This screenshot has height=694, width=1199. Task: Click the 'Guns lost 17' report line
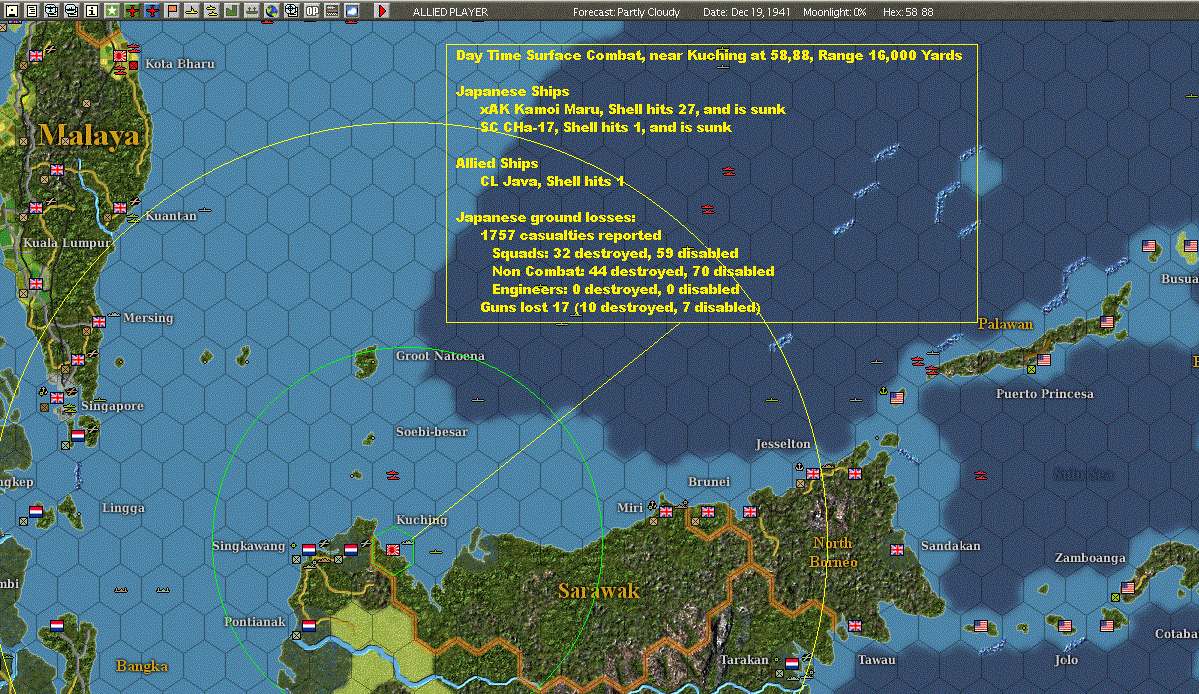point(620,307)
